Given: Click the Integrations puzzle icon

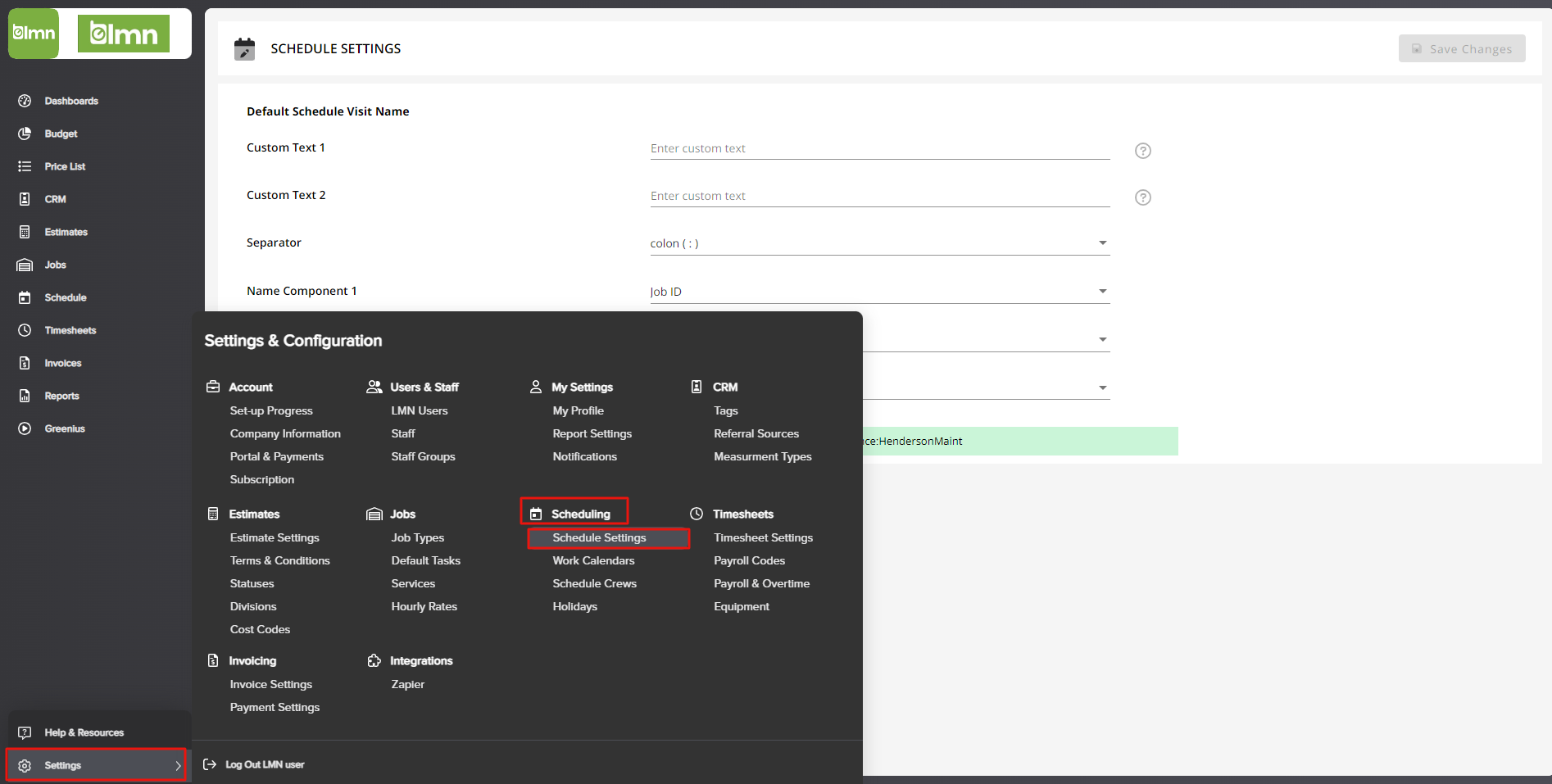Looking at the screenshot, I should (x=374, y=660).
